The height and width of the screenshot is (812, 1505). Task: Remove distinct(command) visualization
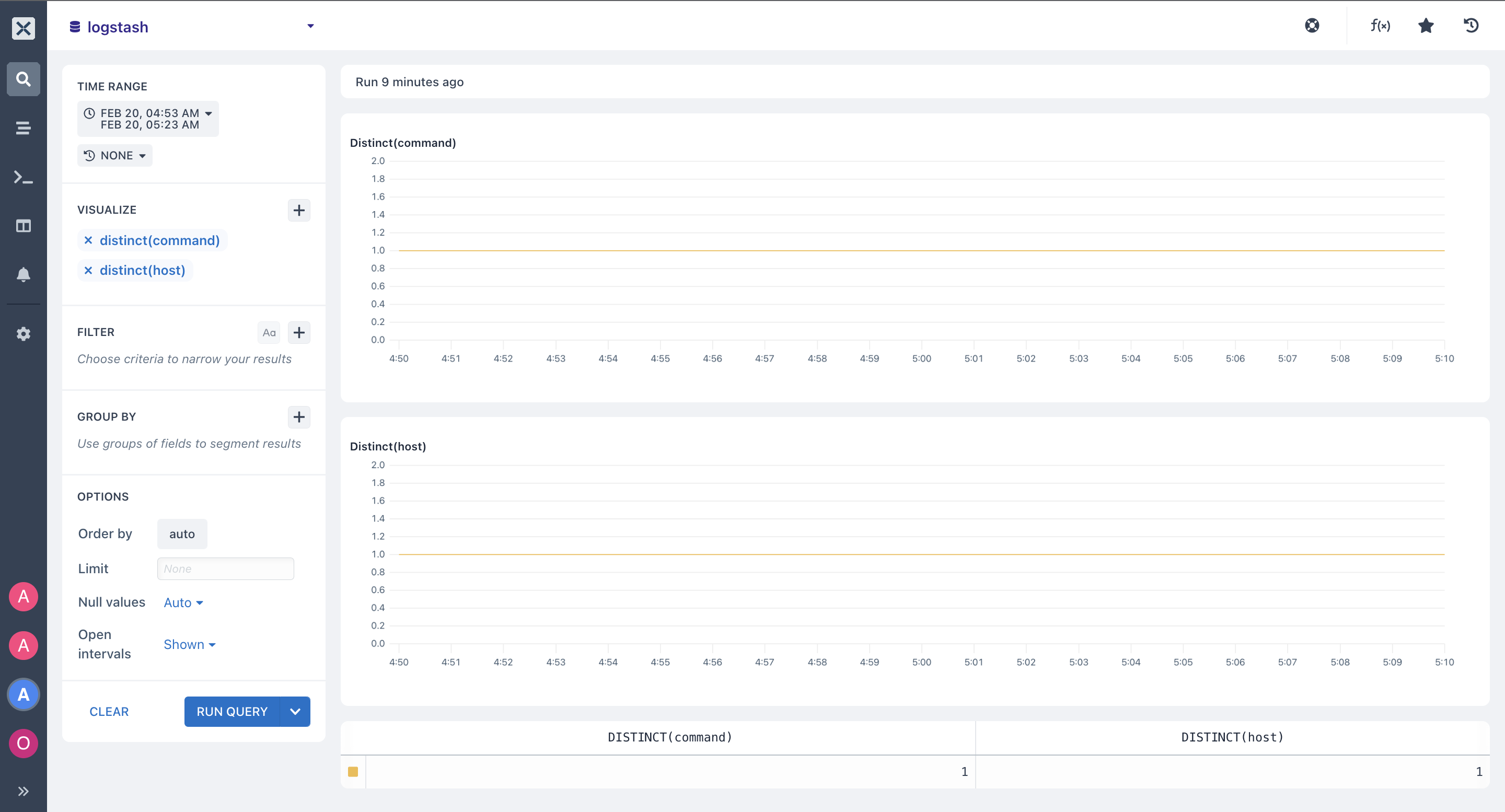coord(88,240)
